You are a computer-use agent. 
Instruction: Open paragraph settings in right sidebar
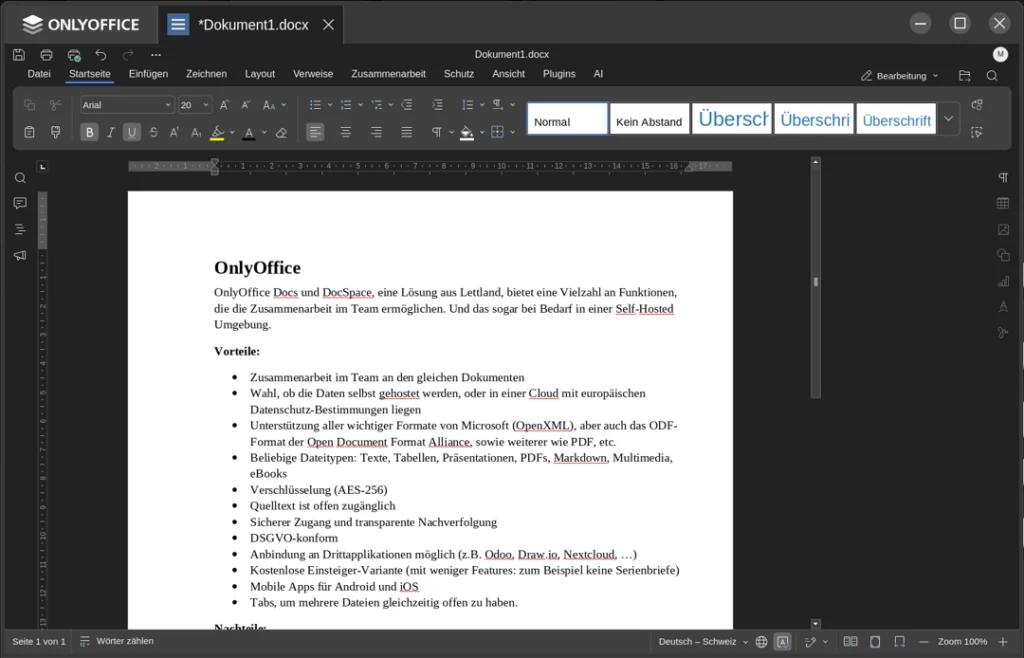[1003, 178]
